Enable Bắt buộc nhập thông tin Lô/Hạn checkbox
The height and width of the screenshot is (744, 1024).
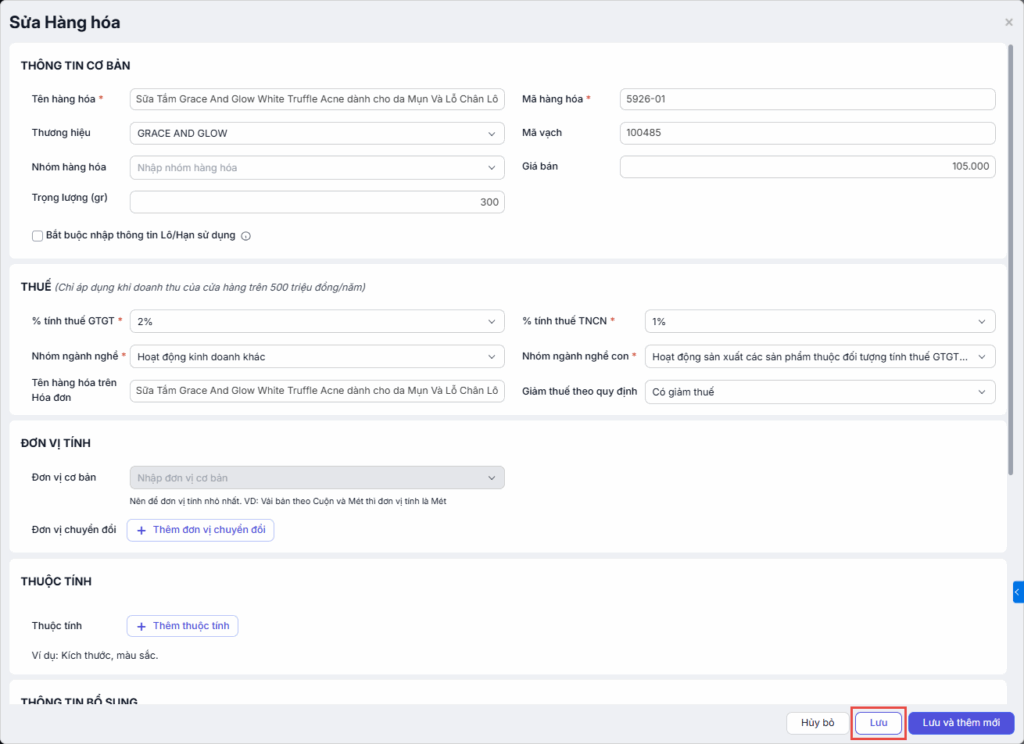(38, 236)
